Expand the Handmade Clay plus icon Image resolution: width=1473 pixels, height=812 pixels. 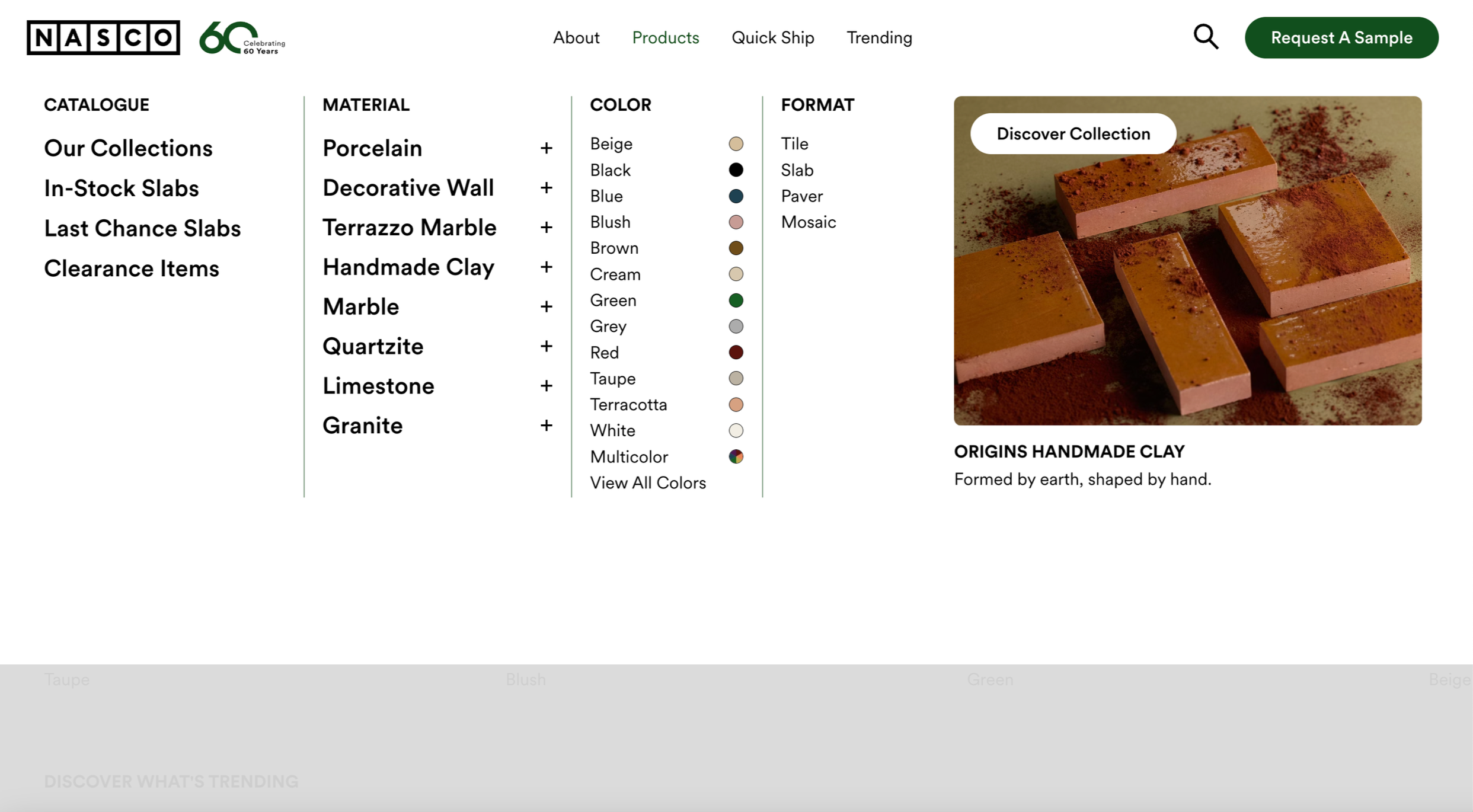pos(546,267)
